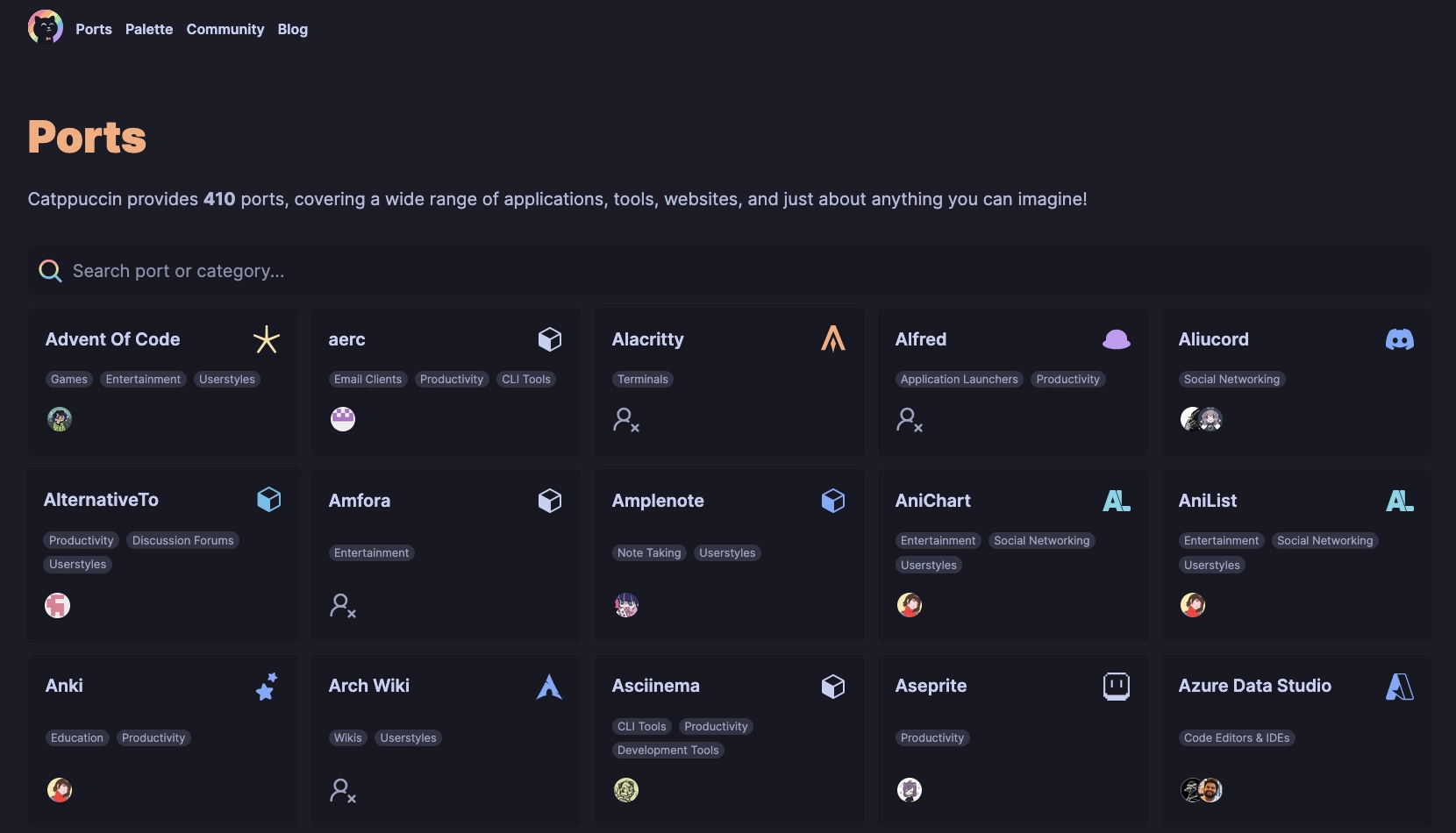Screen dimensions: 1456x833
Task: Open maintainer avatar on Asciinema card
Action: click(626, 790)
